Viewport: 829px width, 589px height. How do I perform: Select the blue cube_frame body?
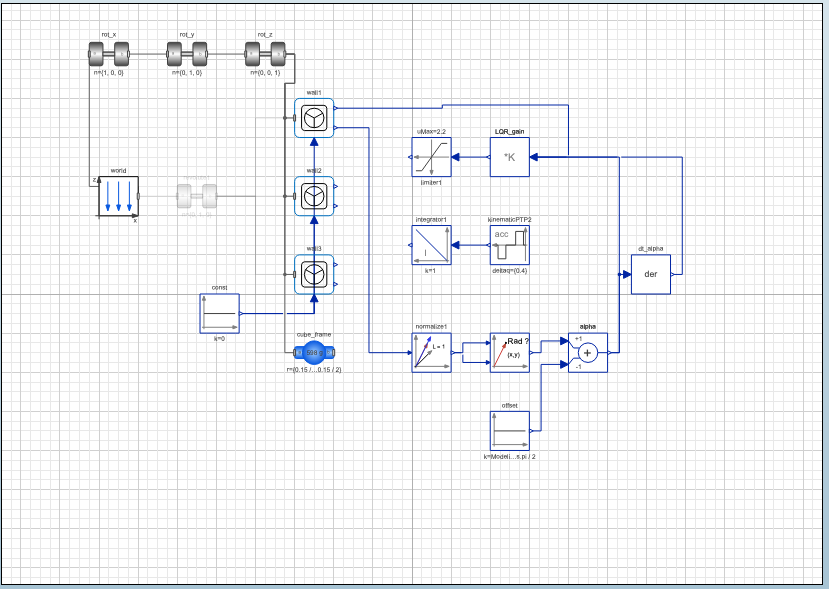314,353
